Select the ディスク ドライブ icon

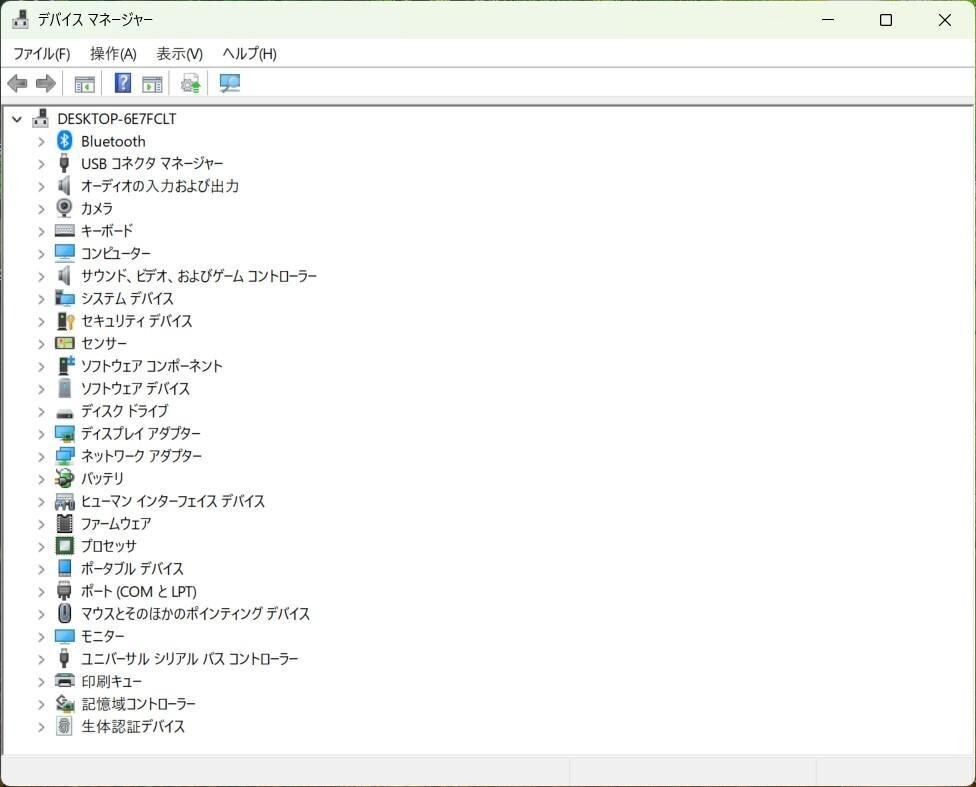pyautogui.click(x=64, y=413)
